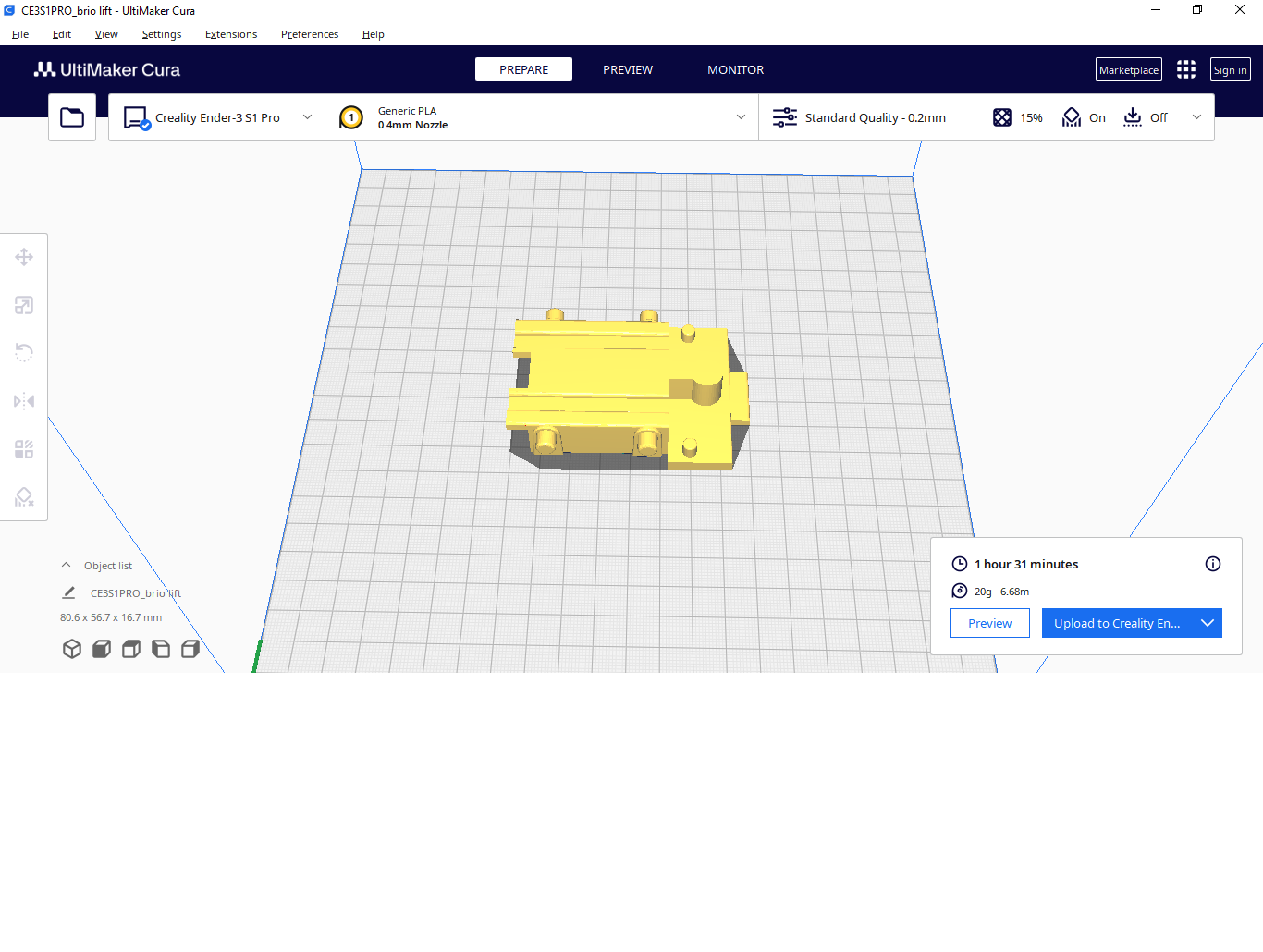
Task: Open the Extensions menu
Action: pyautogui.click(x=231, y=34)
